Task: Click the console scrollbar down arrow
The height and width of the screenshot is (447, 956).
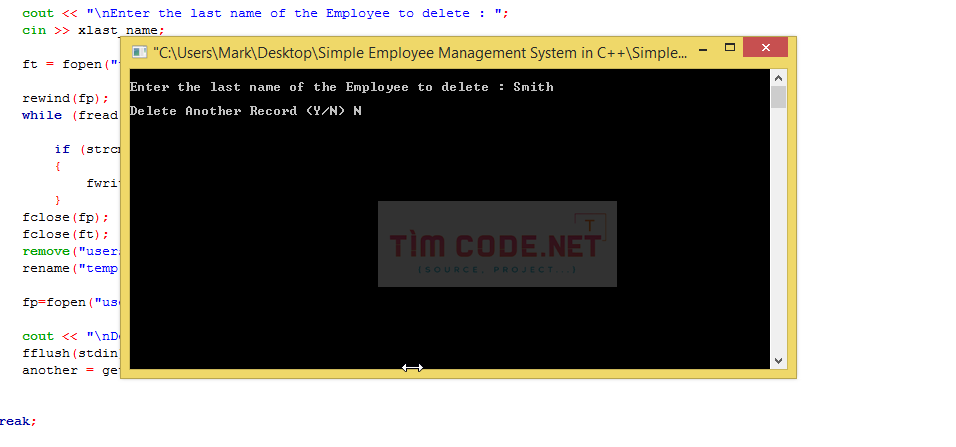Action: coord(779,360)
